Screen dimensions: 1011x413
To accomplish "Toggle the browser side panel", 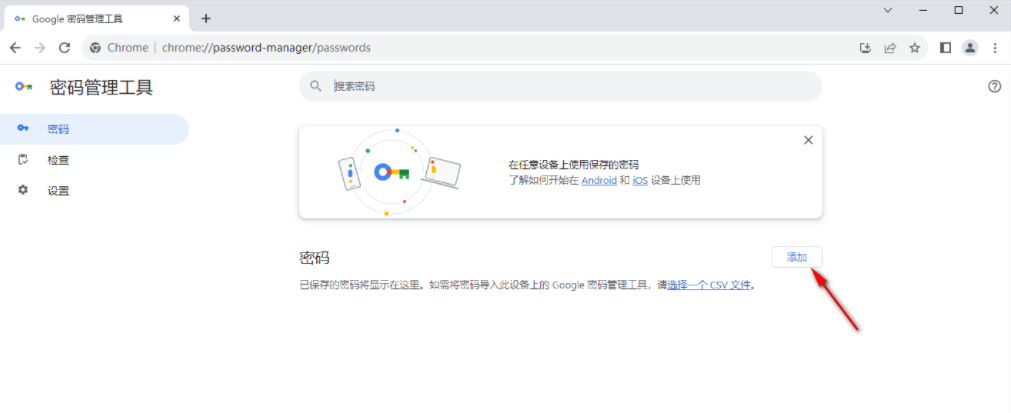I will tap(945, 48).
